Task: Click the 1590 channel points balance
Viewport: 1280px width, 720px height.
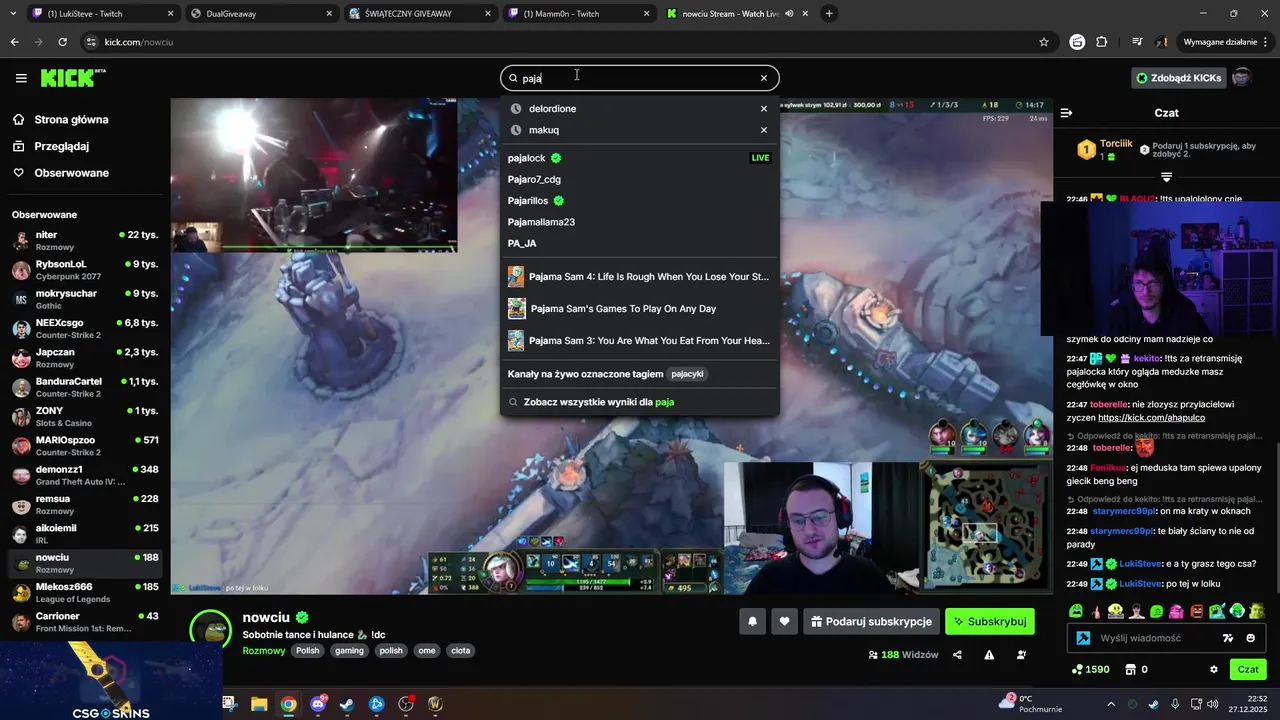Action: point(1090,670)
